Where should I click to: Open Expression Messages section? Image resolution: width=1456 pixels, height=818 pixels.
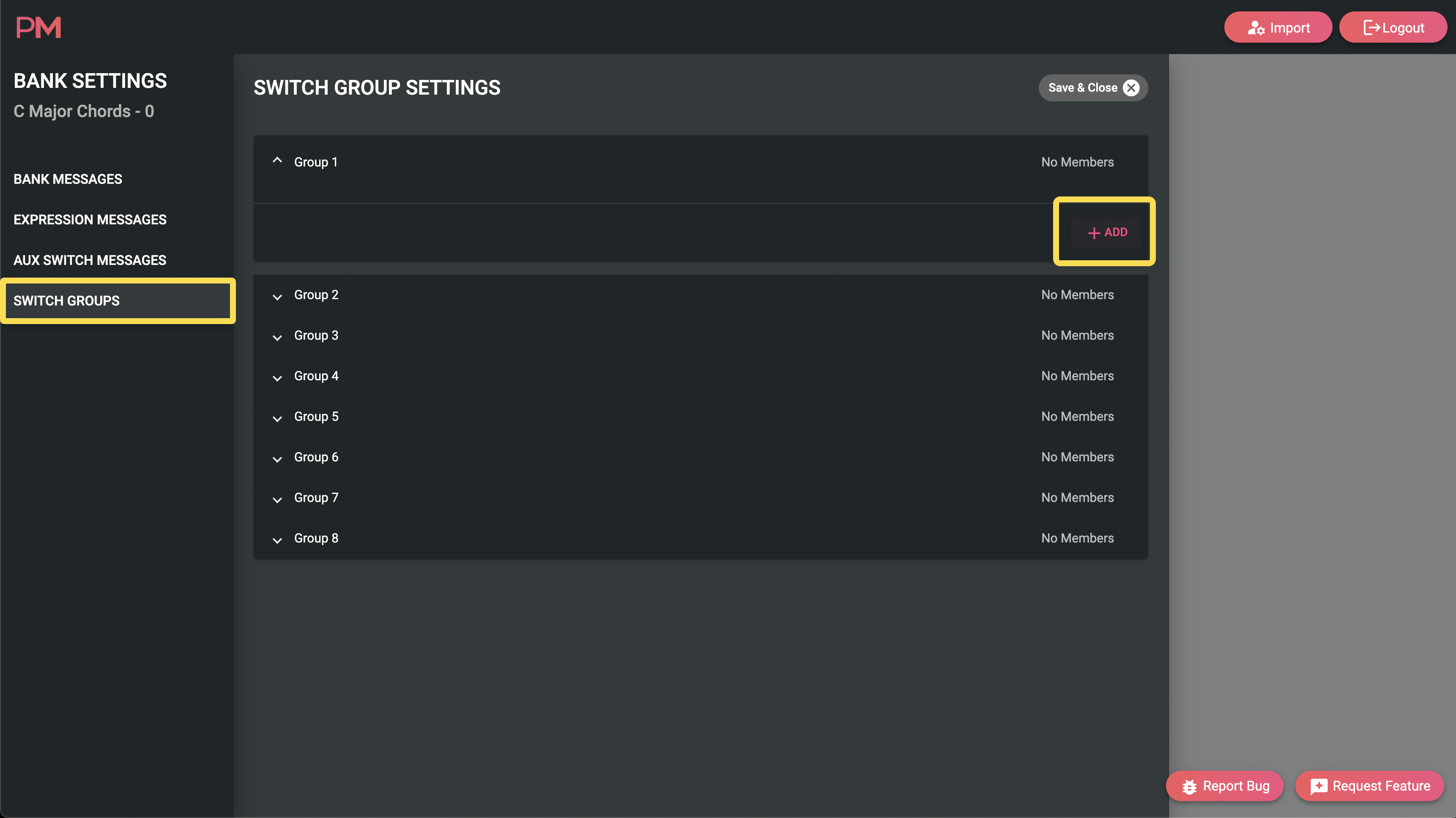90,220
